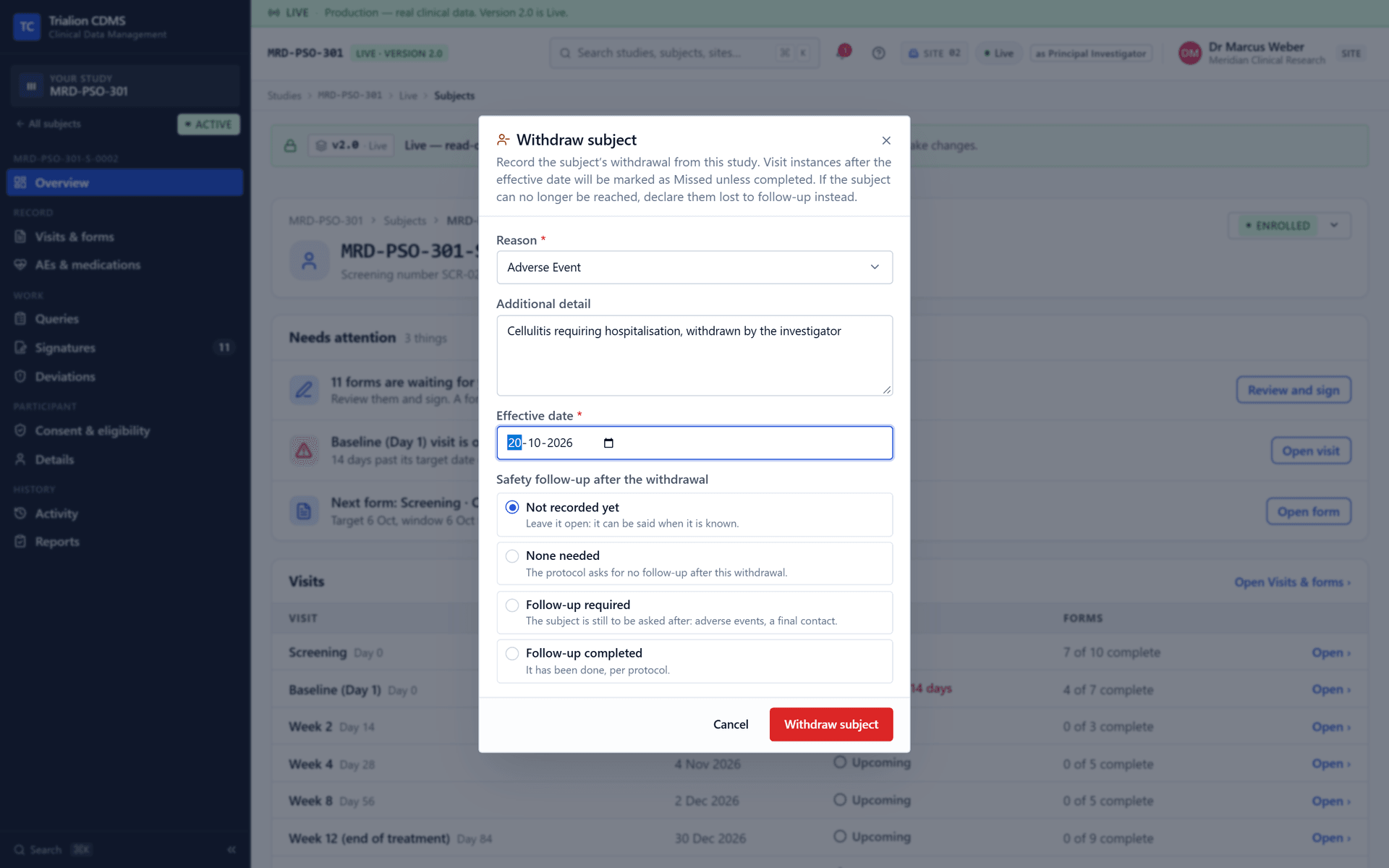The height and width of the screenshot is (868, 1389).
Task: Click the Reports icon in sidebar
Action: pyautogui.click(x=20, y=542)
